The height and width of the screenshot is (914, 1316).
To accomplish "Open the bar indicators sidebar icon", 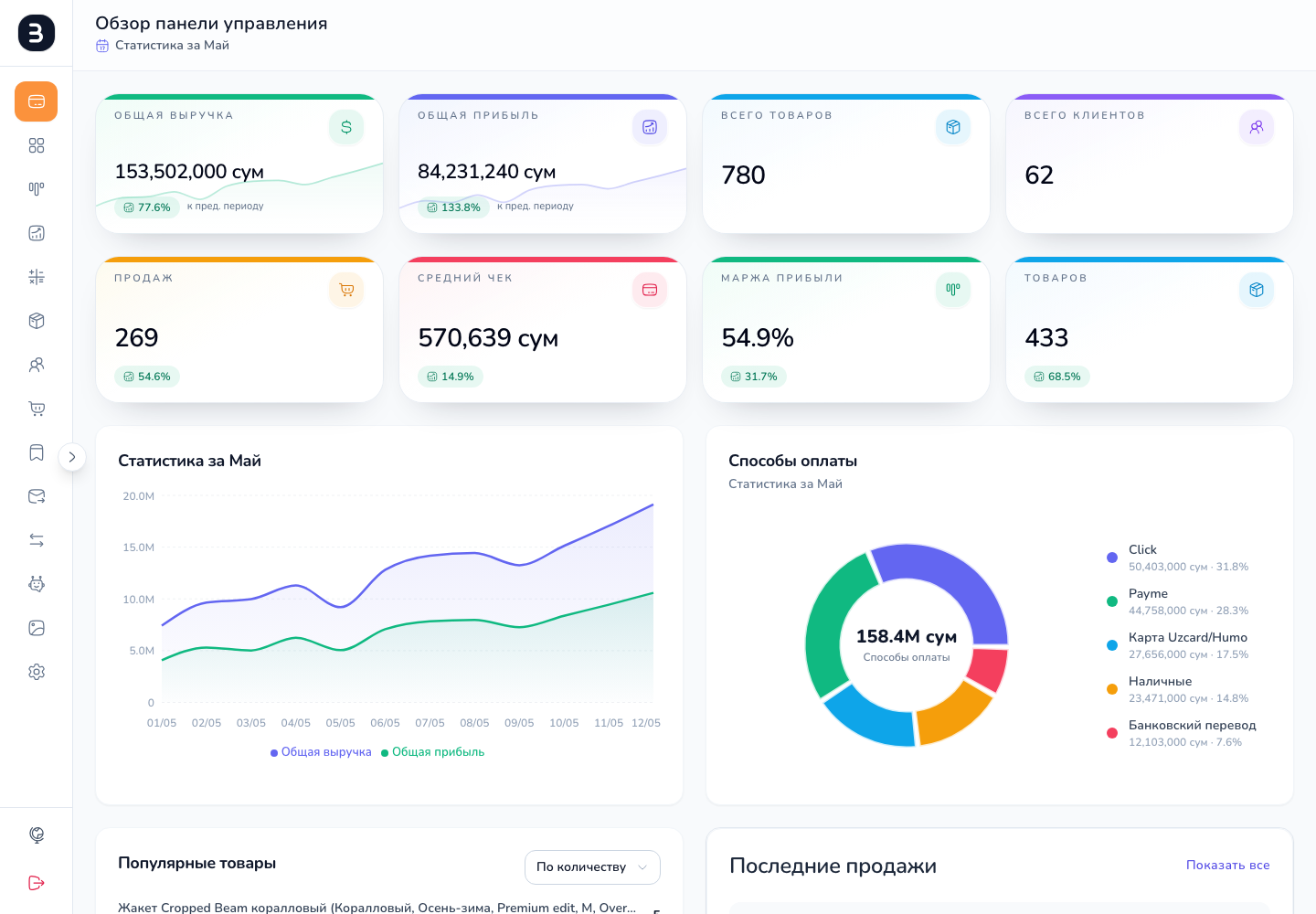I will tap(37, 189).
